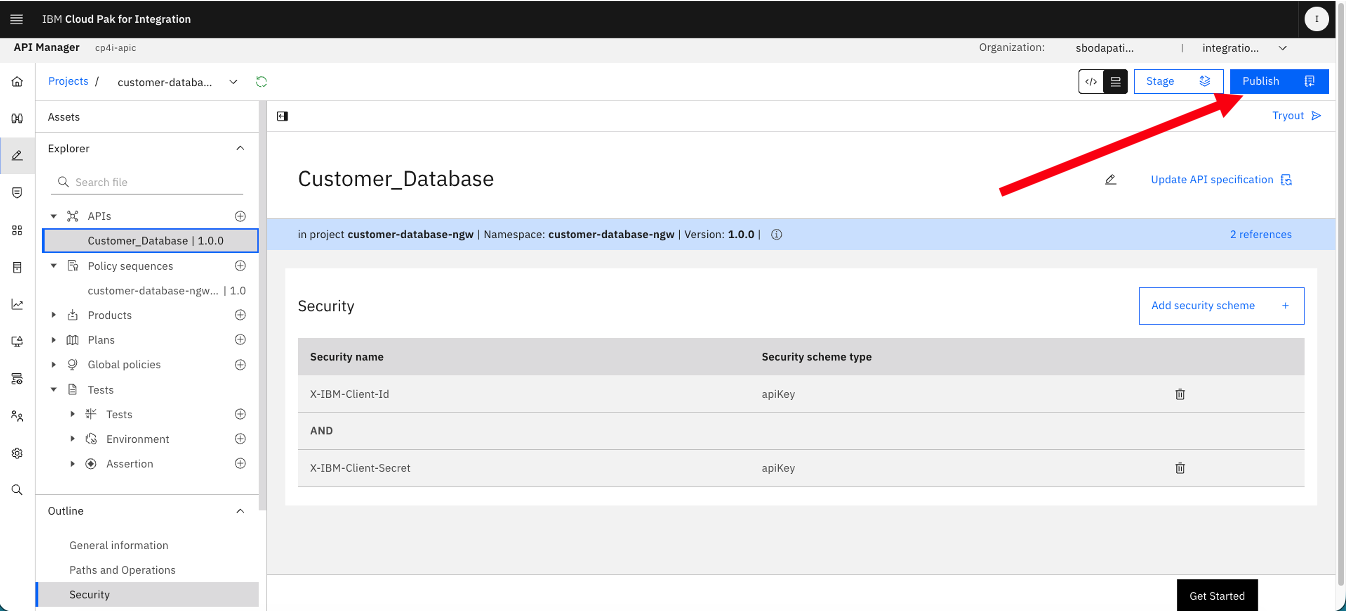Select General information in Outline

point(119,545)
